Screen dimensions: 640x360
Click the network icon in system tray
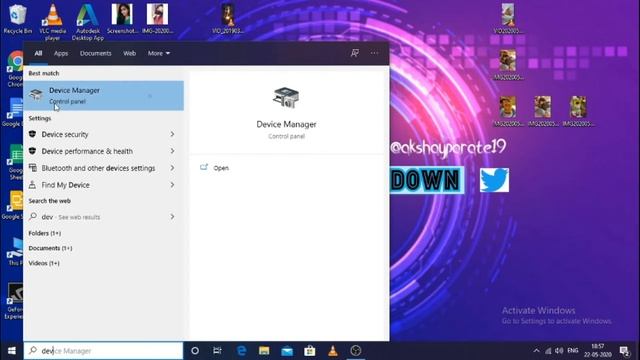point(548,351)
